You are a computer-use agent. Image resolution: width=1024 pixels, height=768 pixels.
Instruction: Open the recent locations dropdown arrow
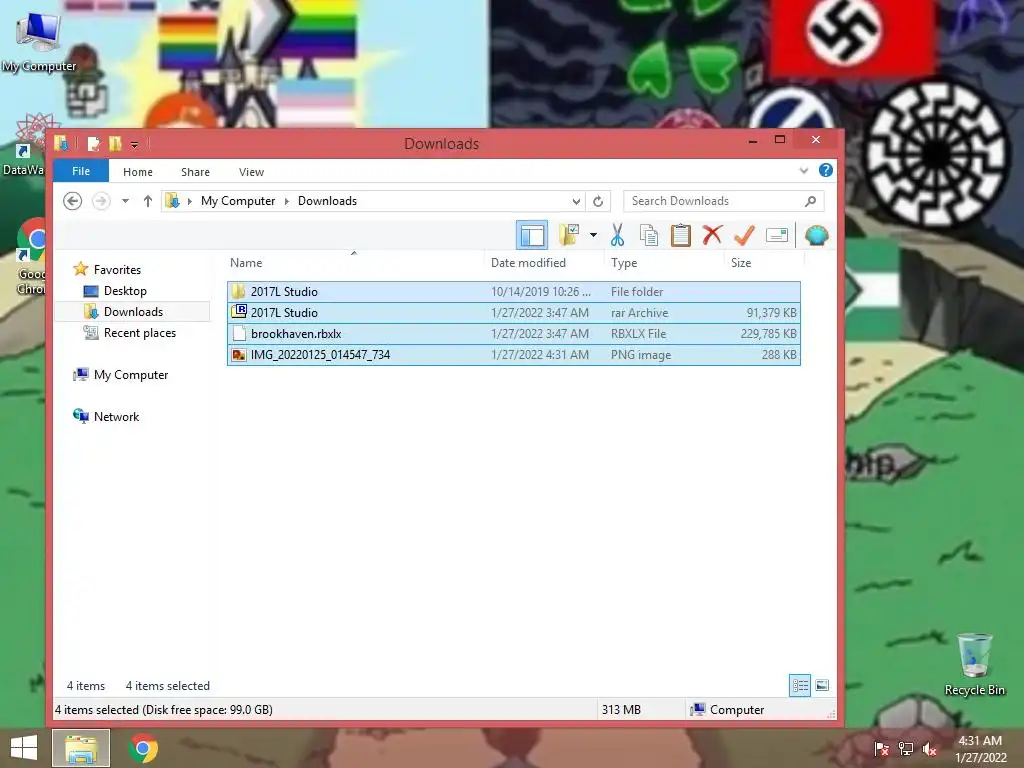point(125,200)
